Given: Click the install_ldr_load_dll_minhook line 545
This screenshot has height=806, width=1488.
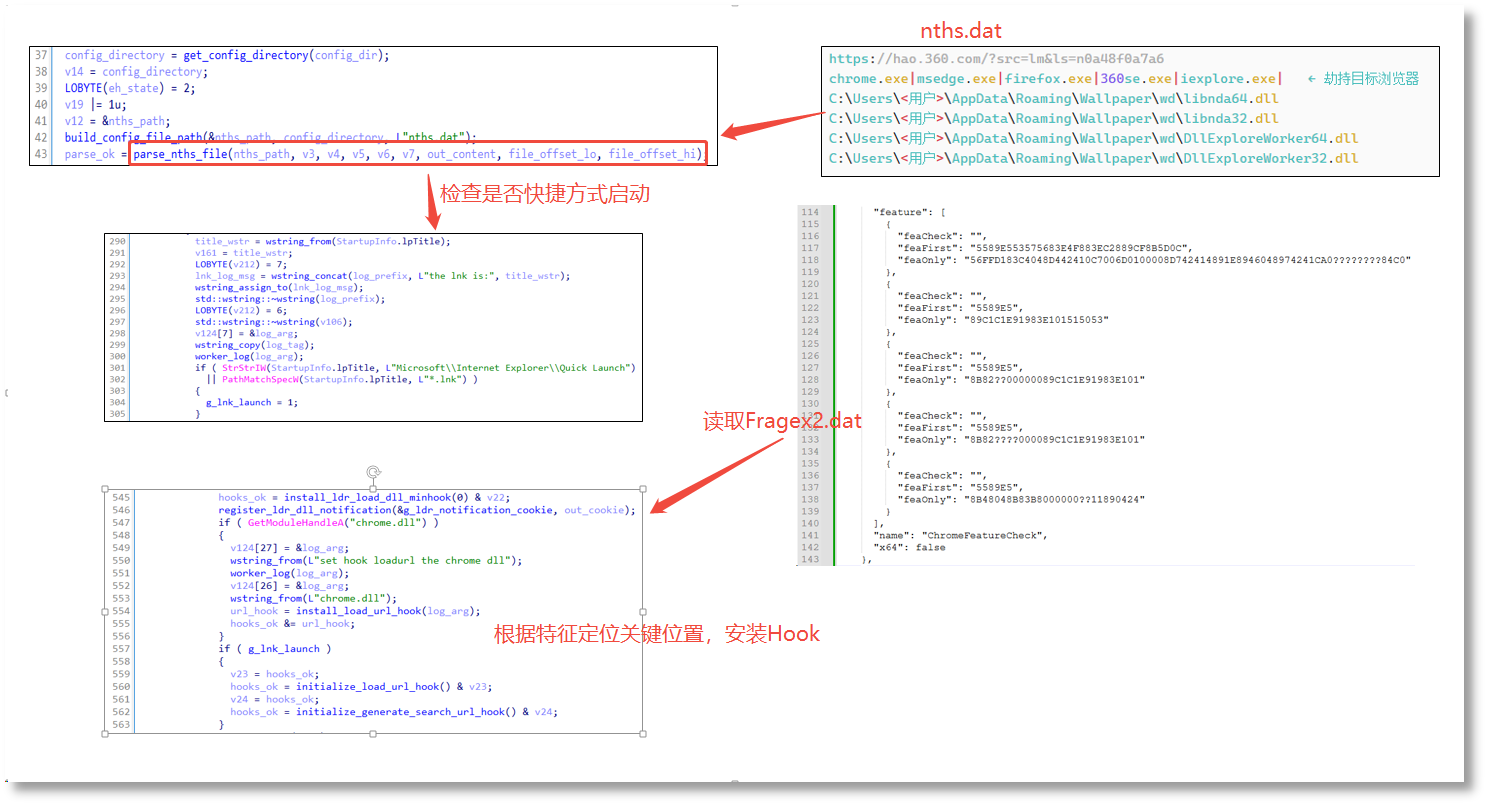Looking at the screenshot, I should point(364,497).
